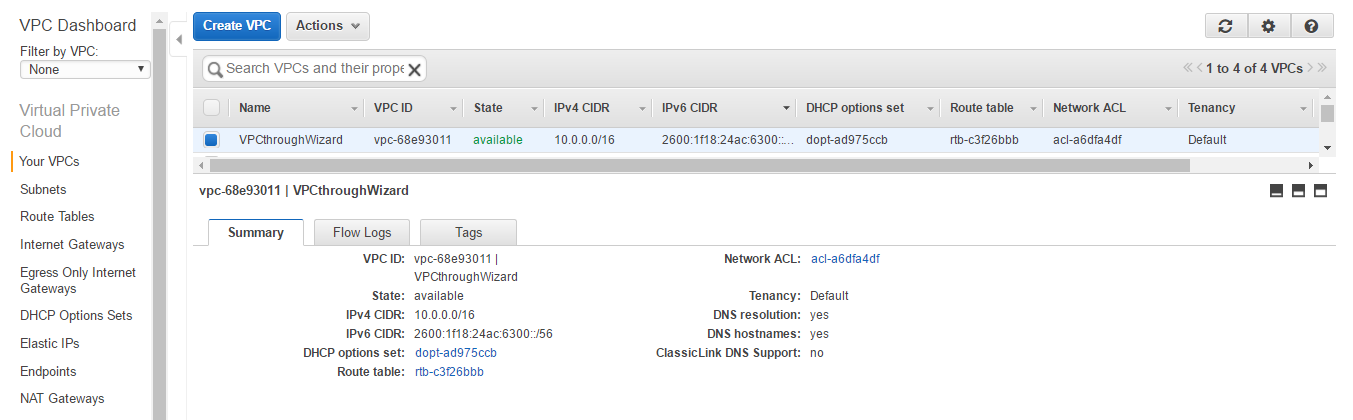This screenshot has height=420, width=1353.
Task: Click the Create VPC button
Action: coord(237,26)
